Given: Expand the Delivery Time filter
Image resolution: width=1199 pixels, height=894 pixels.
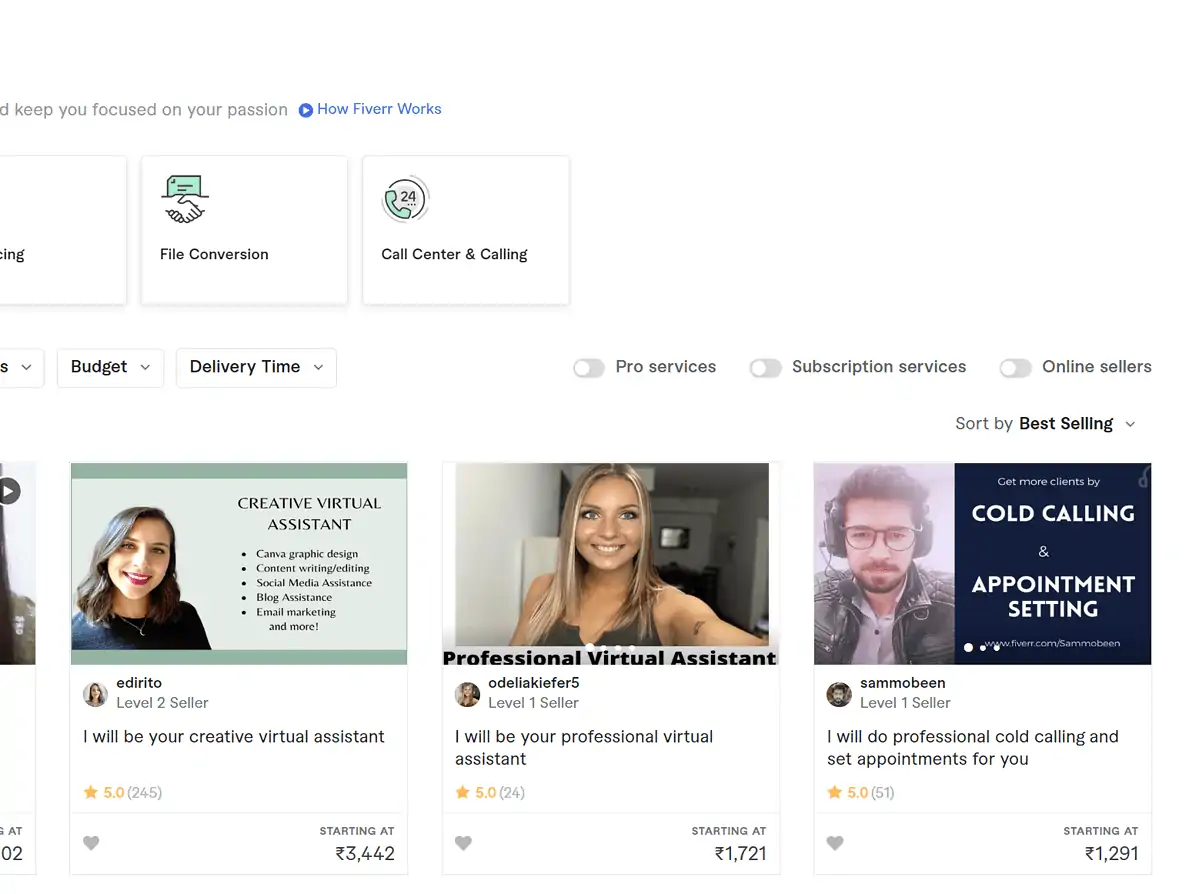Looking at the screenshot, I should click(256, 367).
